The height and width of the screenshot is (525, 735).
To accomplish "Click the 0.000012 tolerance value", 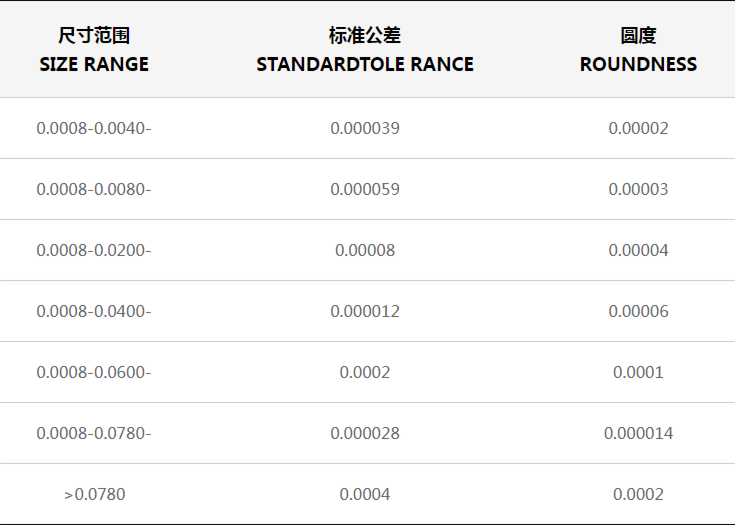I will click(x=365, y=311).
